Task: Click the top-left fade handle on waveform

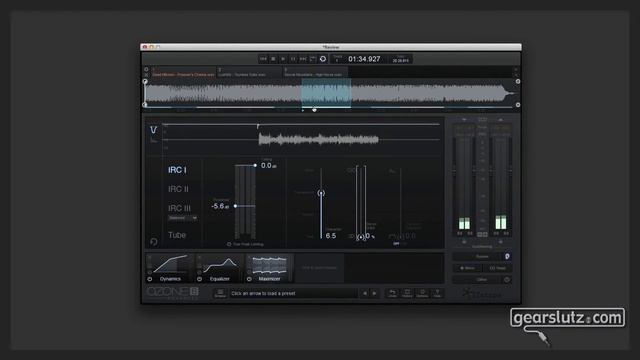Action: 145,82
